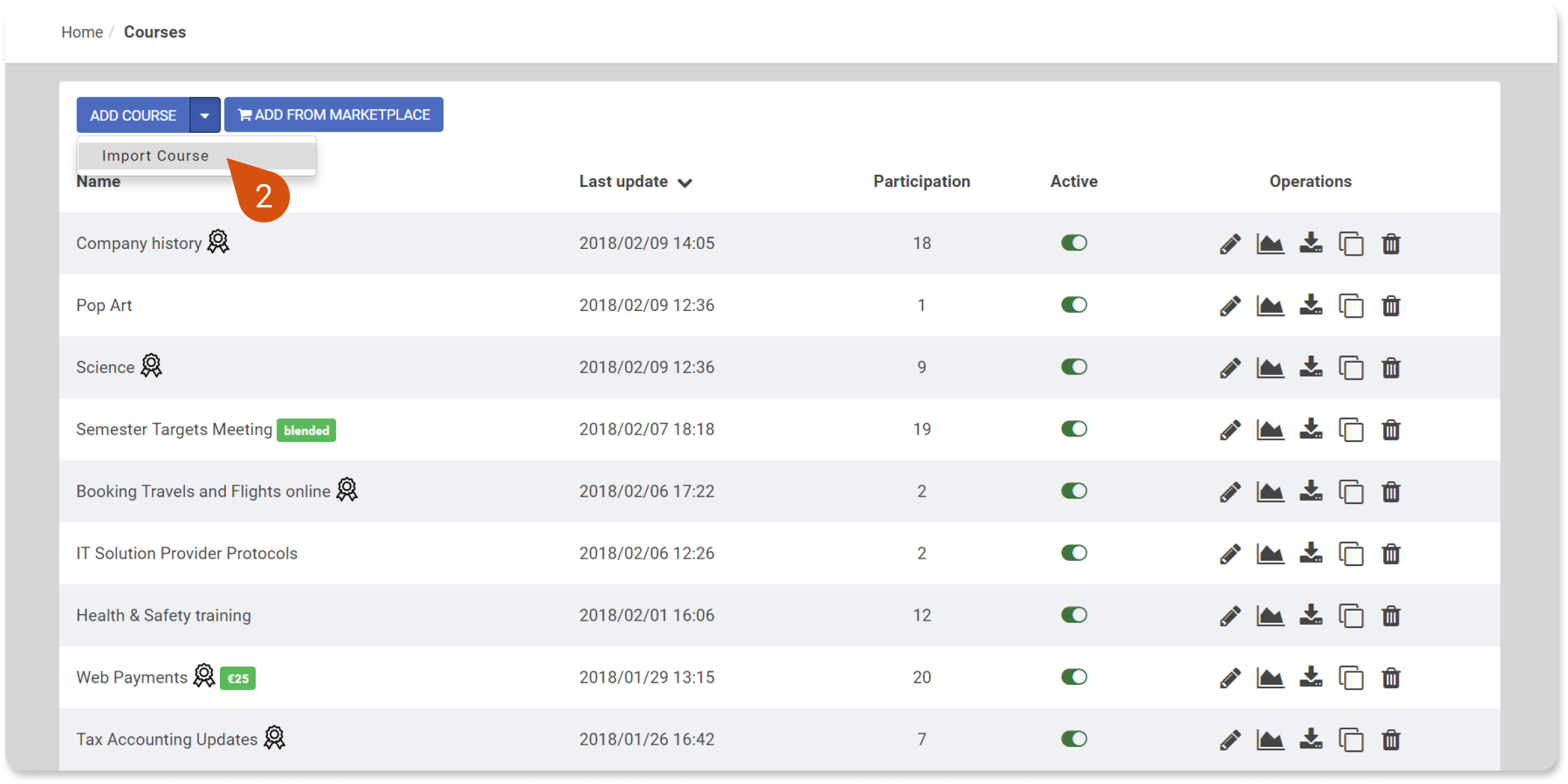Delete the Semester Targets Meeting course
This screenshot has width=1568, height=784.
tap(1391, 430)
